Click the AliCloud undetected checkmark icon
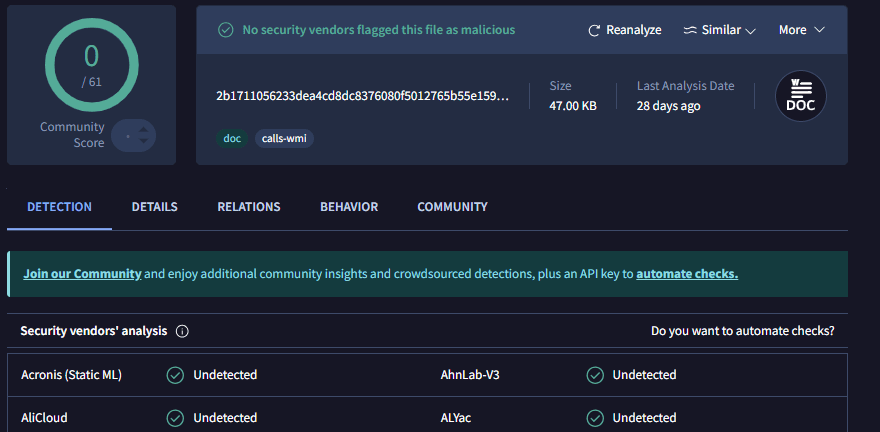 coord(175,418)
